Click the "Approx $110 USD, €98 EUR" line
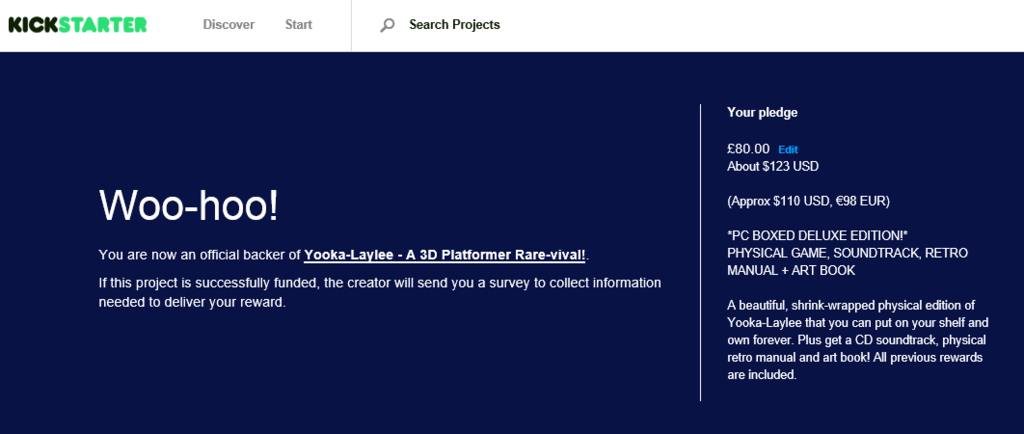 (808, 201)
